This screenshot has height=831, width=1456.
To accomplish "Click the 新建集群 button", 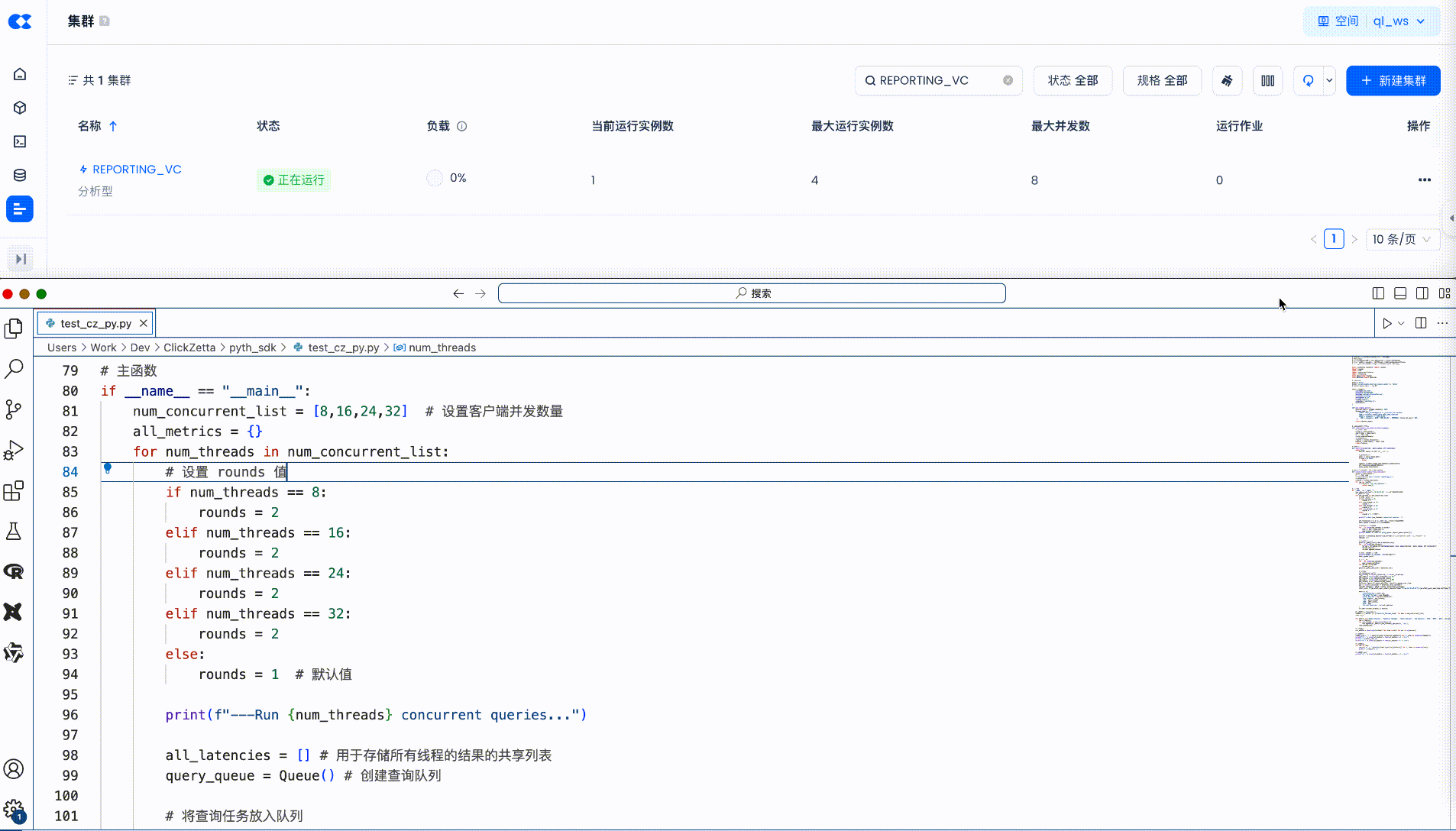I will [x=1393, y=81].
